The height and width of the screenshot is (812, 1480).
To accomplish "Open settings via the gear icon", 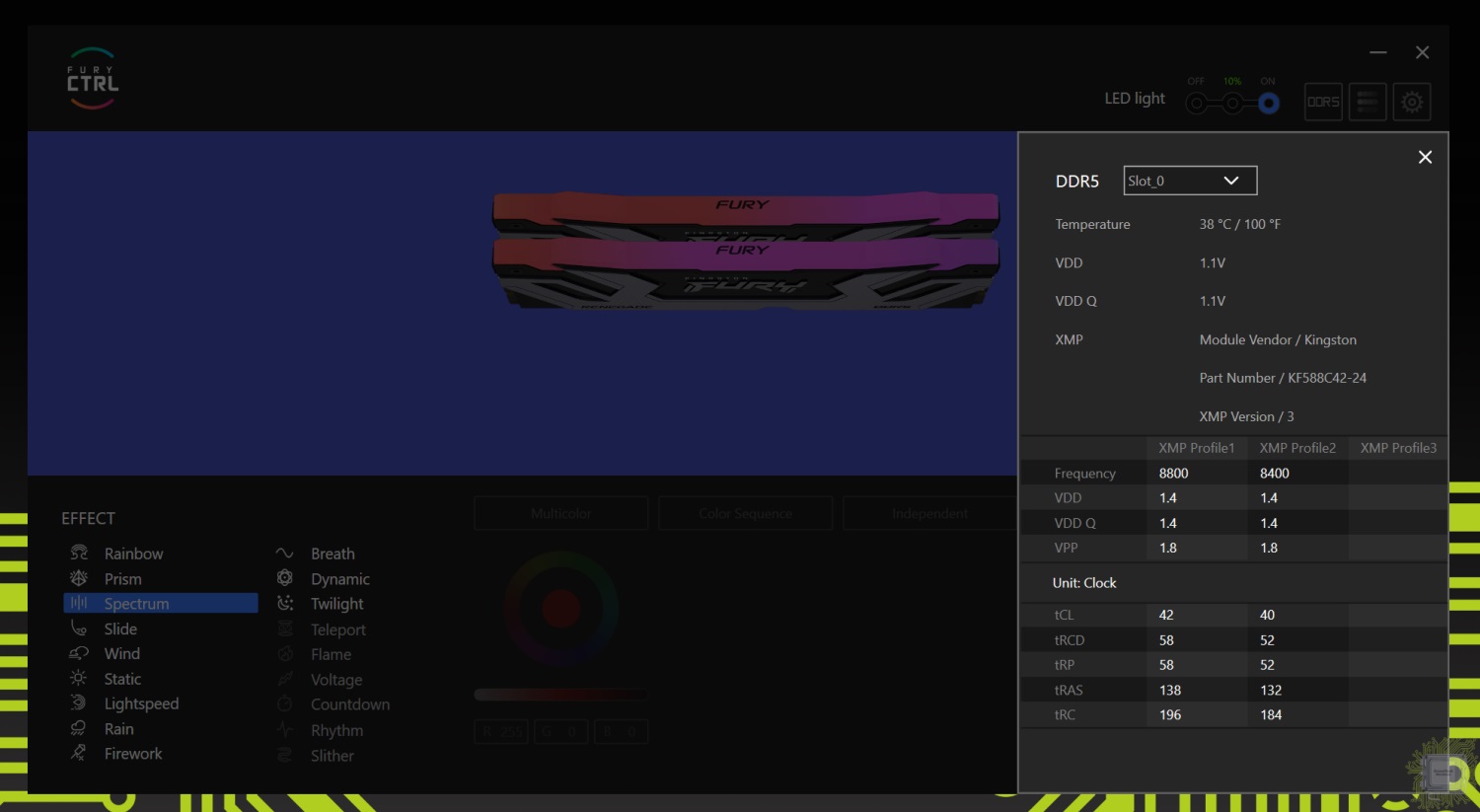I will pyautogui.click(x=1412, y=102).
